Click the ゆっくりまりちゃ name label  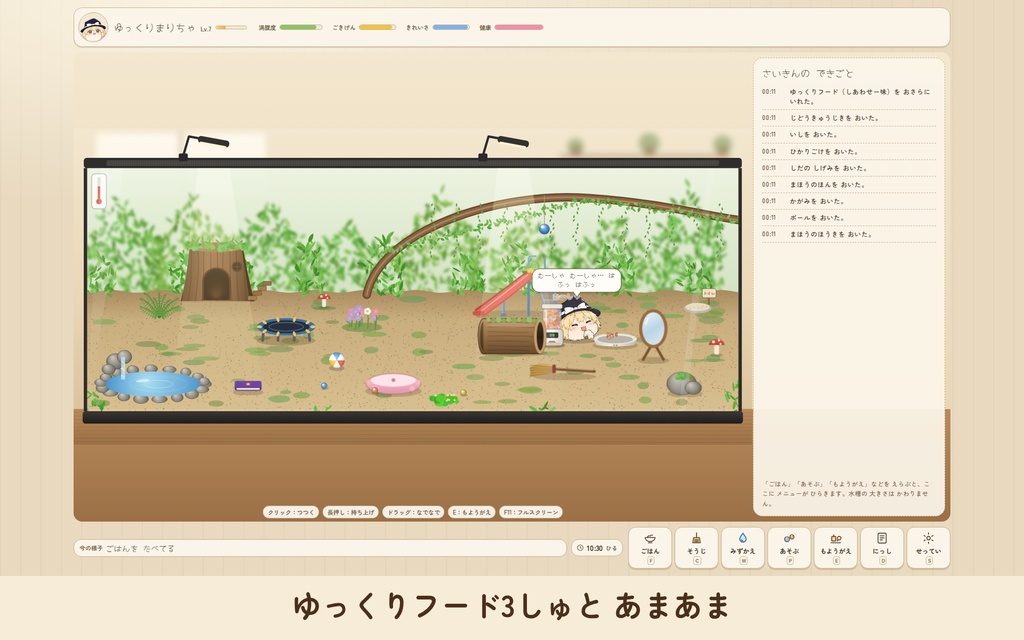(x=155, y=27)
